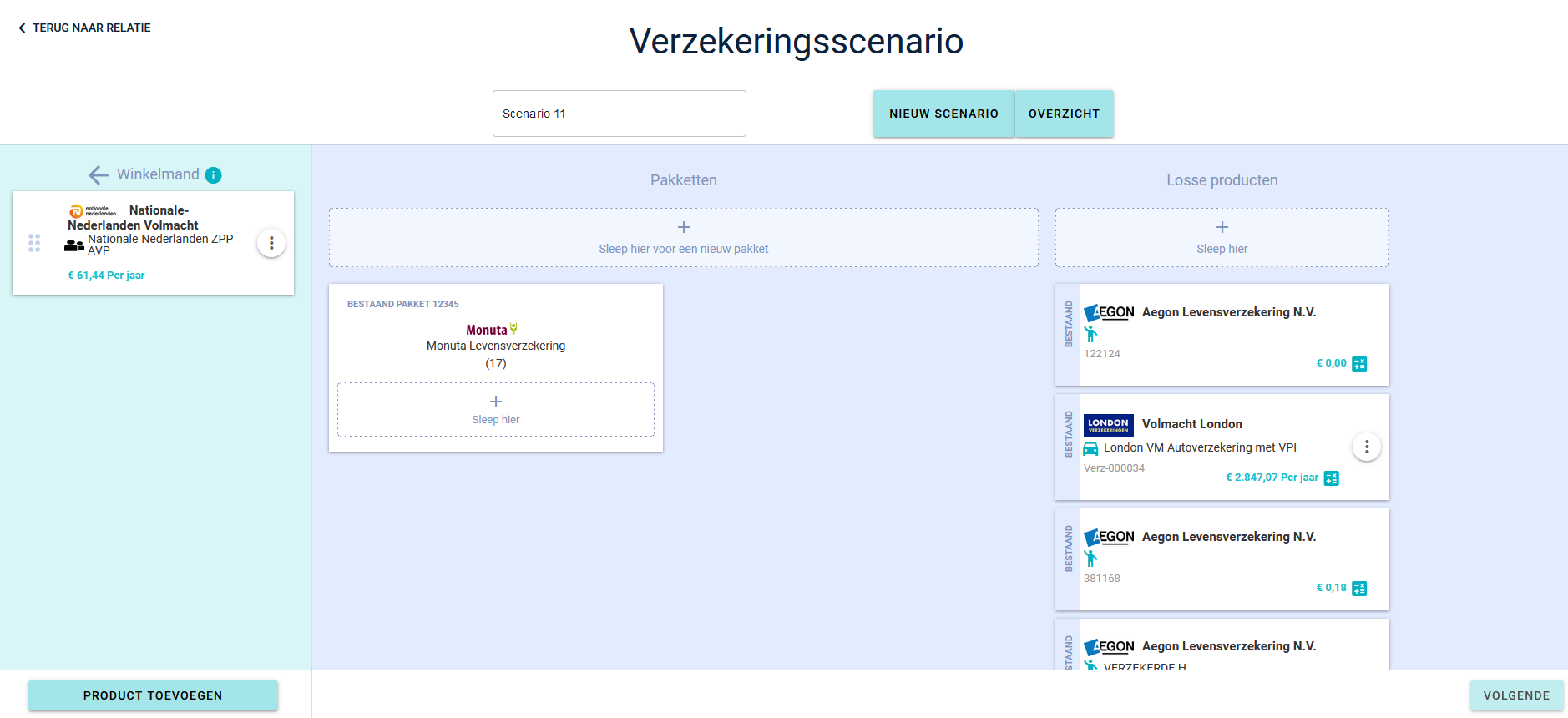Screen dimensions: 1568x718
Task: Click person icon on Aegon policy 122124
Action: point(1090,334)
